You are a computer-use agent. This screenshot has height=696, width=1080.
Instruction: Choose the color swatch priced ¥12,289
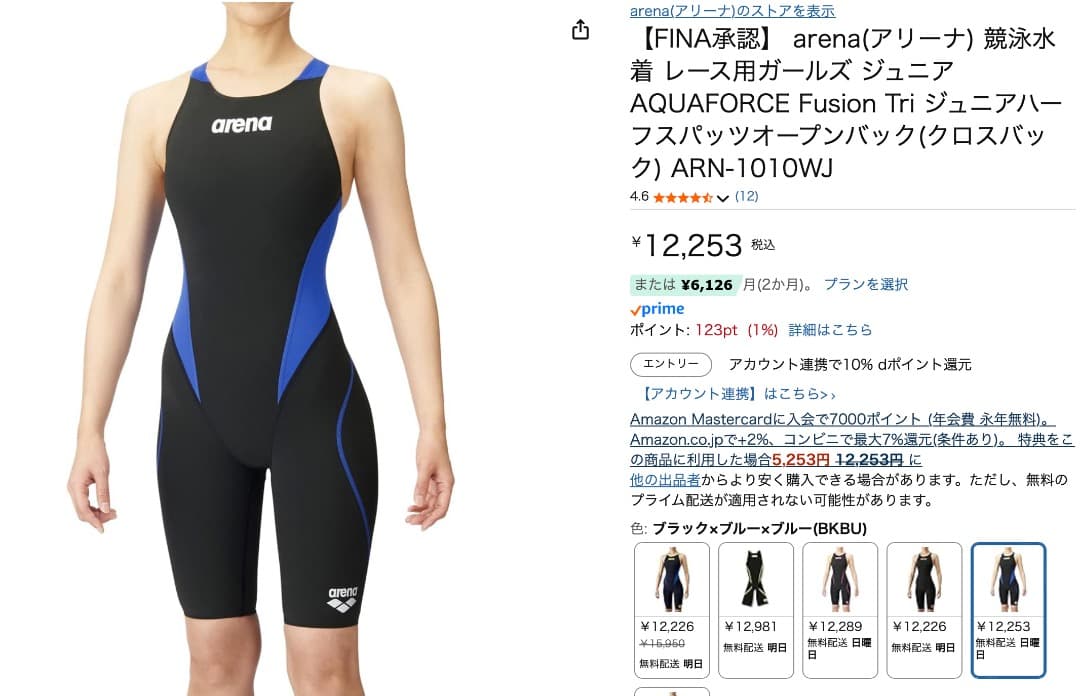point(840,610)
